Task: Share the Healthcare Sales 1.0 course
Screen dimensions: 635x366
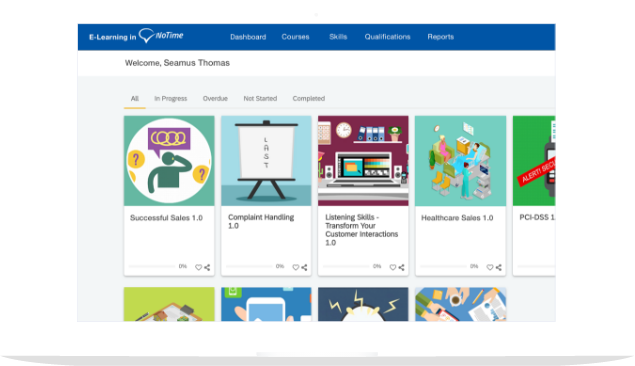Action: point(499,267)
